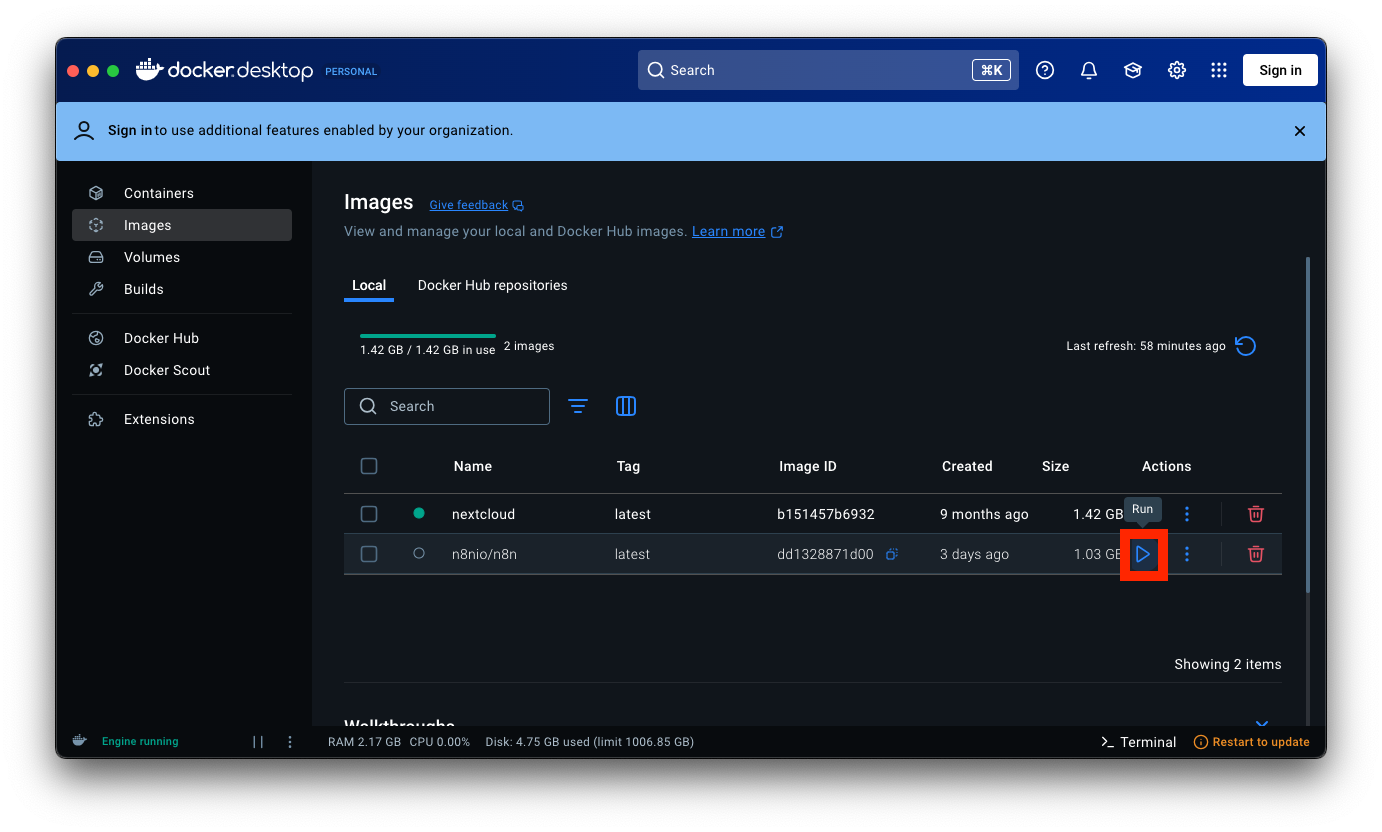The image size is (1382, 832).
Task: Open the column display options icon
Action: point(626,406)
